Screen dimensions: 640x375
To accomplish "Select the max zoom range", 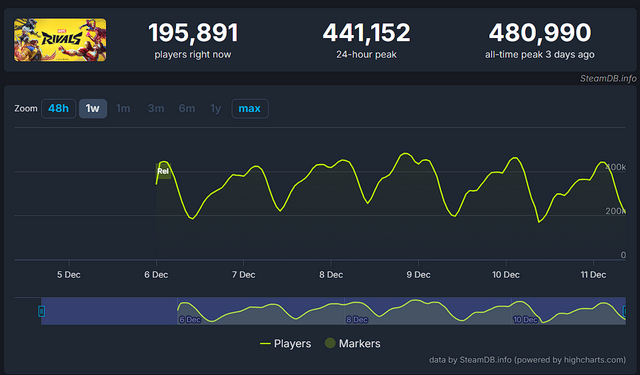I will [x=250, y=109].
